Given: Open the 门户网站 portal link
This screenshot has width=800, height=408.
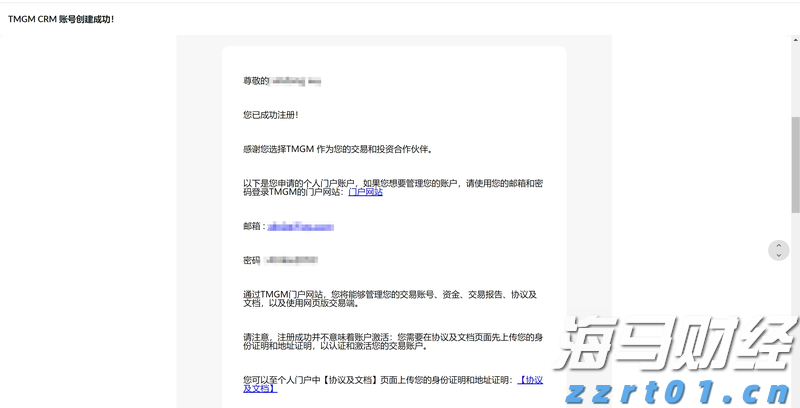Looking at the screenshot, I should point(365,192).
